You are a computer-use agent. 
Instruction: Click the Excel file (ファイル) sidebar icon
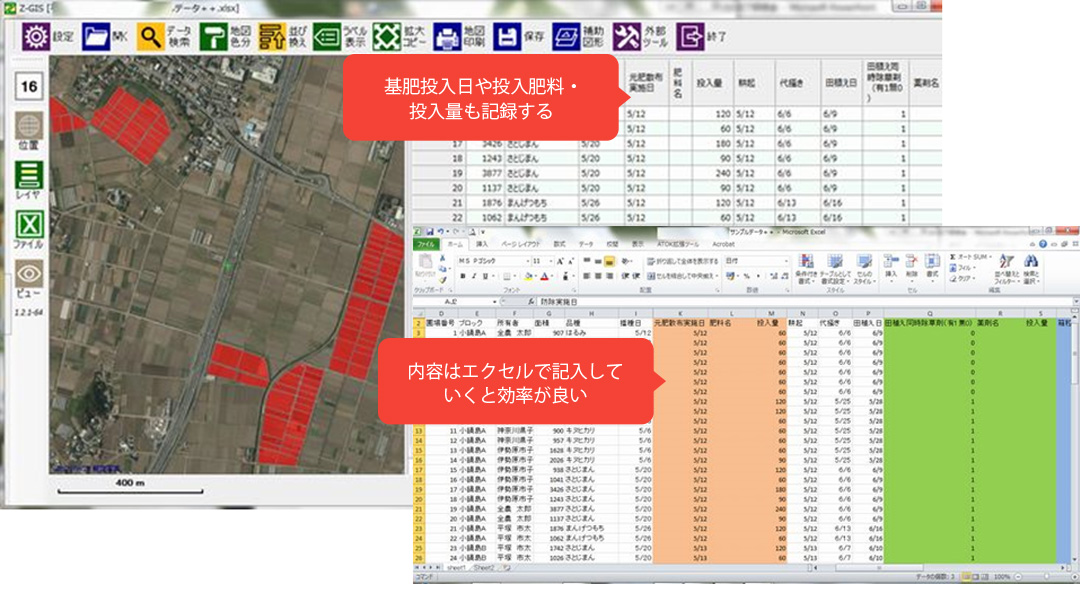coord(28,225)
